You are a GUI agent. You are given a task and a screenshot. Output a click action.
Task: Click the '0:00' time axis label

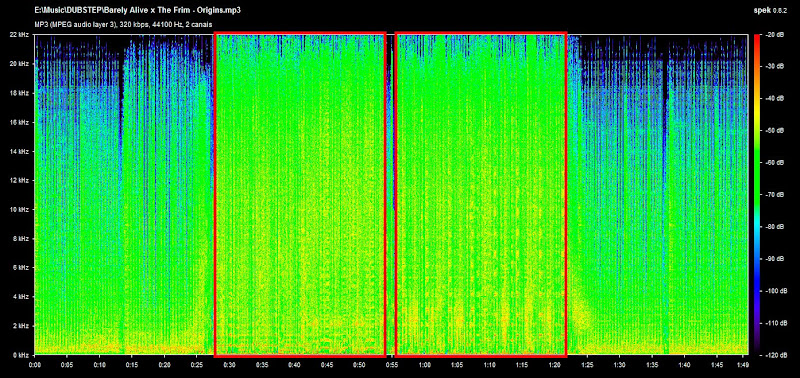[x=35, y=365]
